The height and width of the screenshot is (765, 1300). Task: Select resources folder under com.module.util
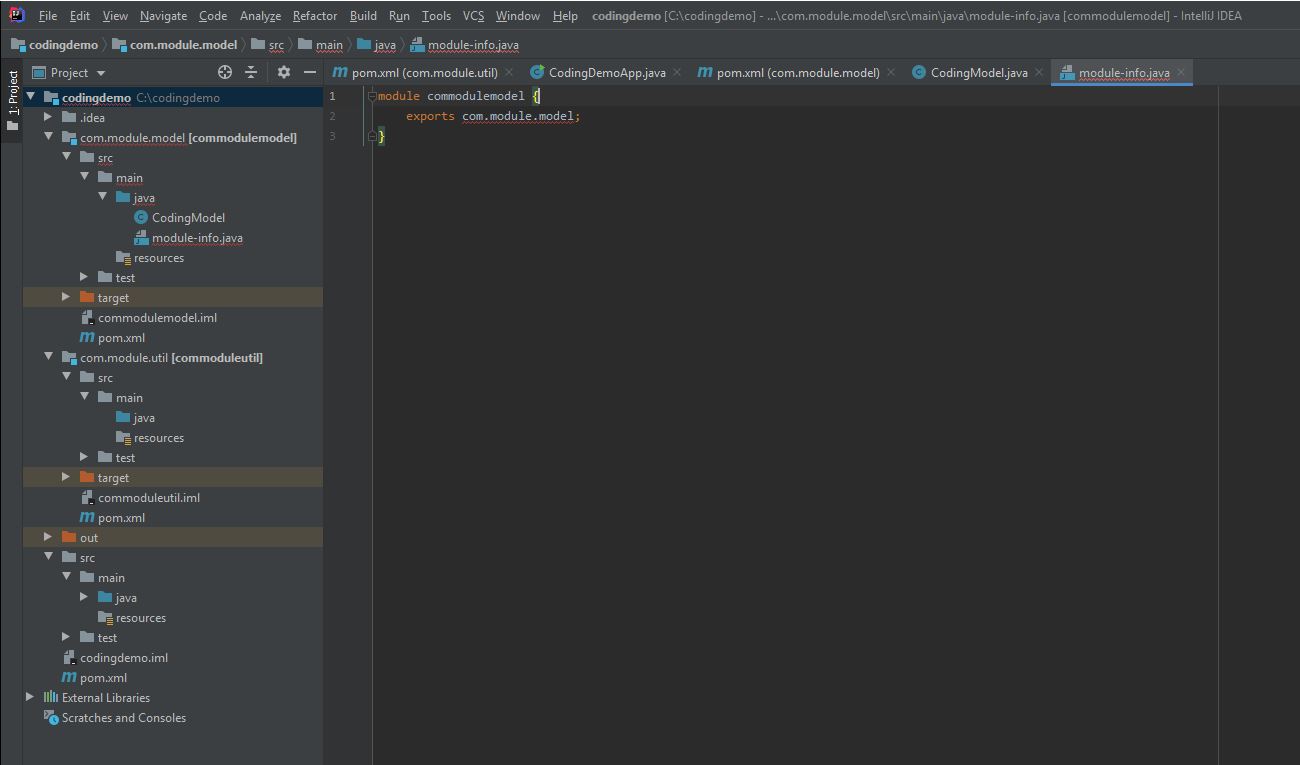coord(150,437)
